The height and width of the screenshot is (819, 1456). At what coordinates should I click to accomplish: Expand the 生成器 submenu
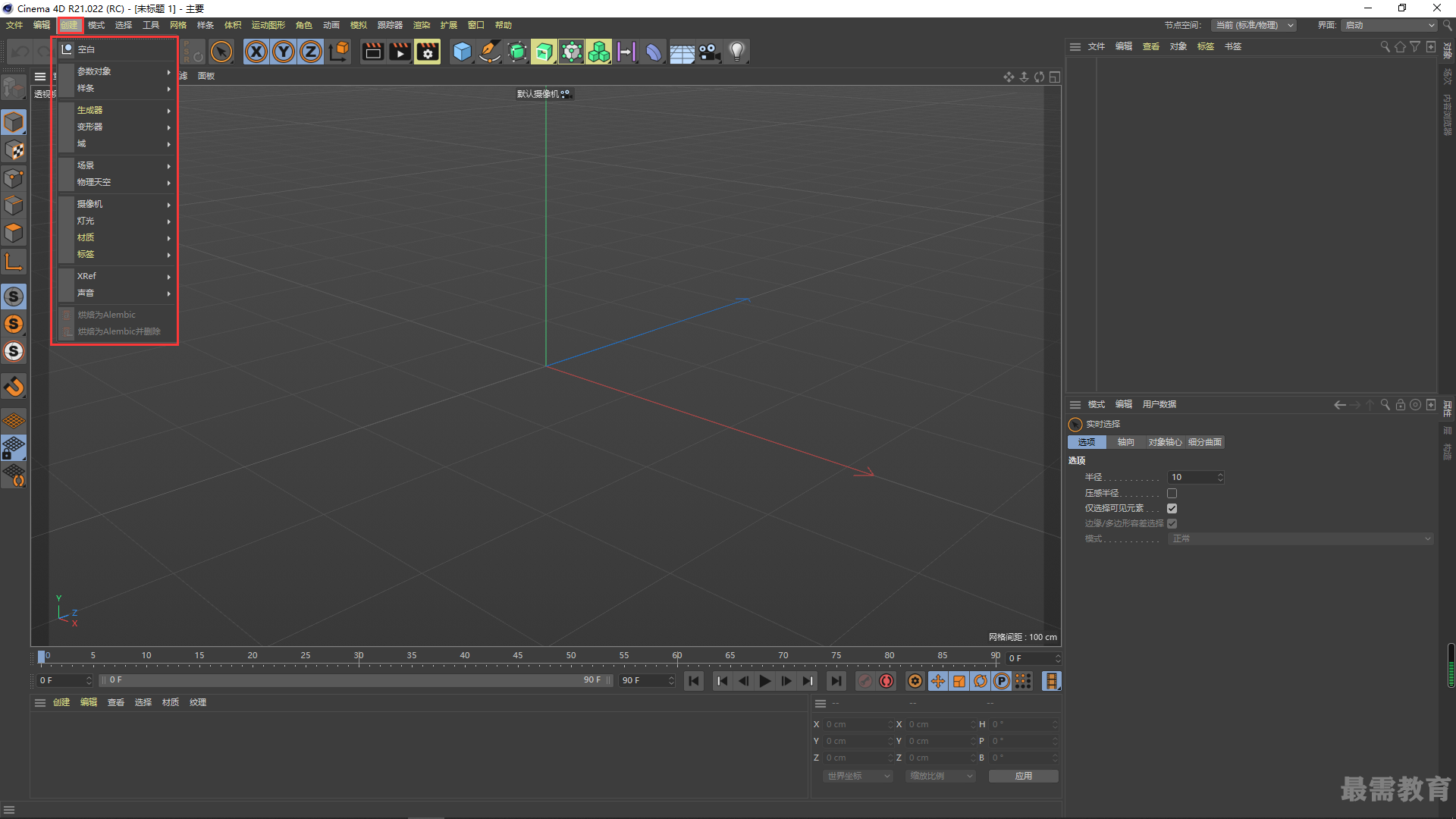[x=118, y=110]
